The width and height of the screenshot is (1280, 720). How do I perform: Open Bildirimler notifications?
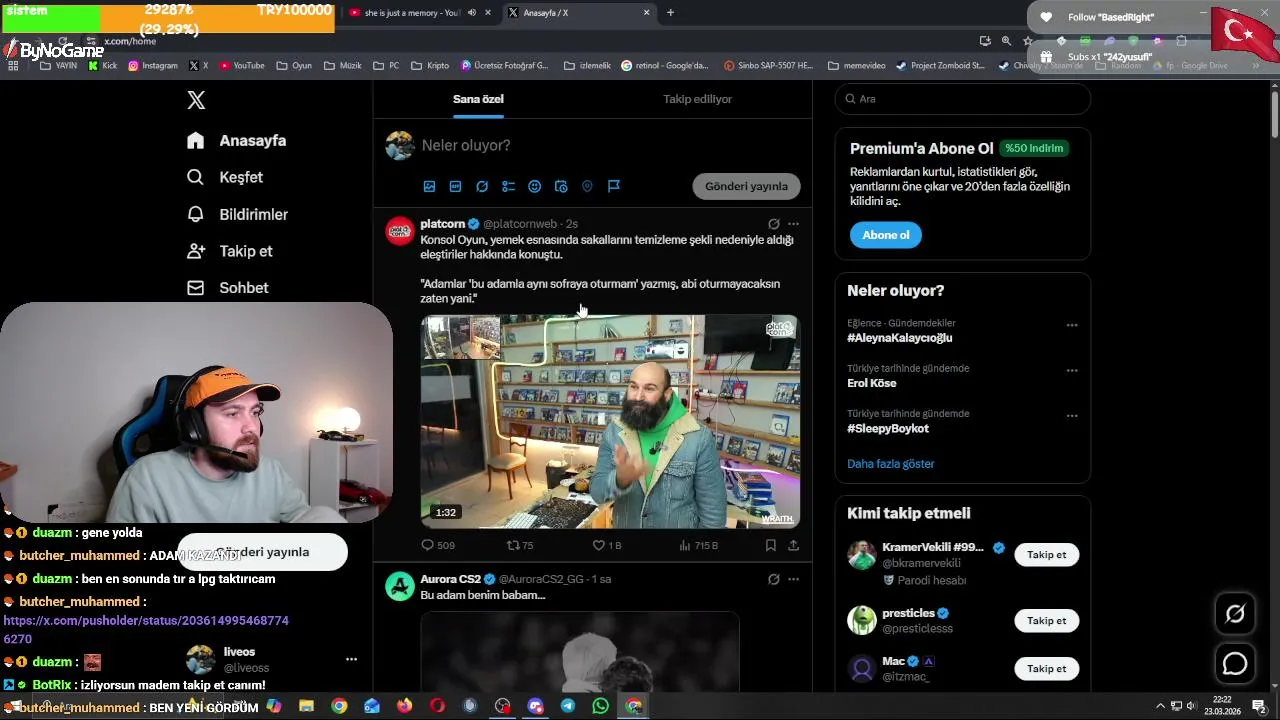pyautogui.click(x=238, y=214)
